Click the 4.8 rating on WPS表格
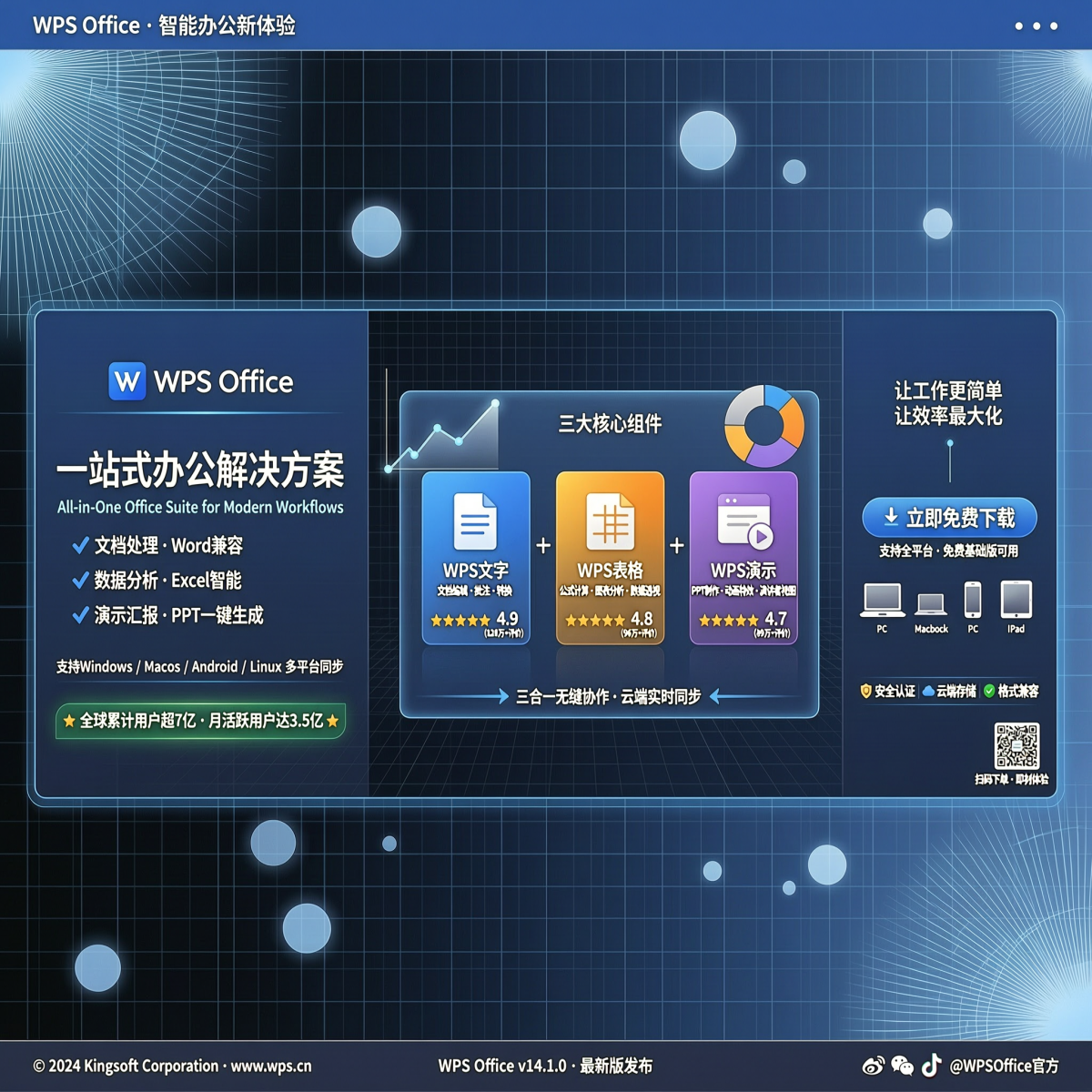This screenshot has width=1092, height=1092. tap(642, 619)
